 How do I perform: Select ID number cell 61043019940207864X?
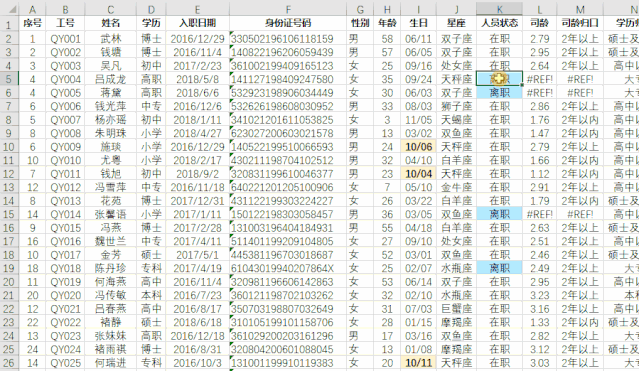(x=288, y=268)
